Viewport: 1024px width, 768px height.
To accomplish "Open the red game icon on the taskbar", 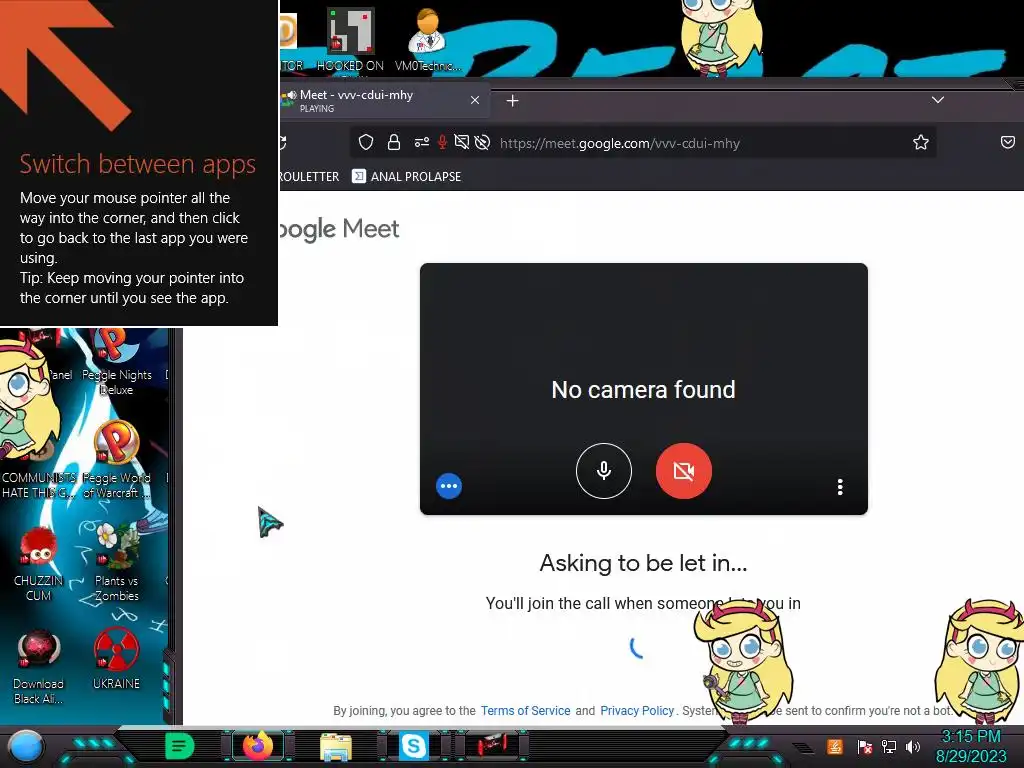I will 491,746.
